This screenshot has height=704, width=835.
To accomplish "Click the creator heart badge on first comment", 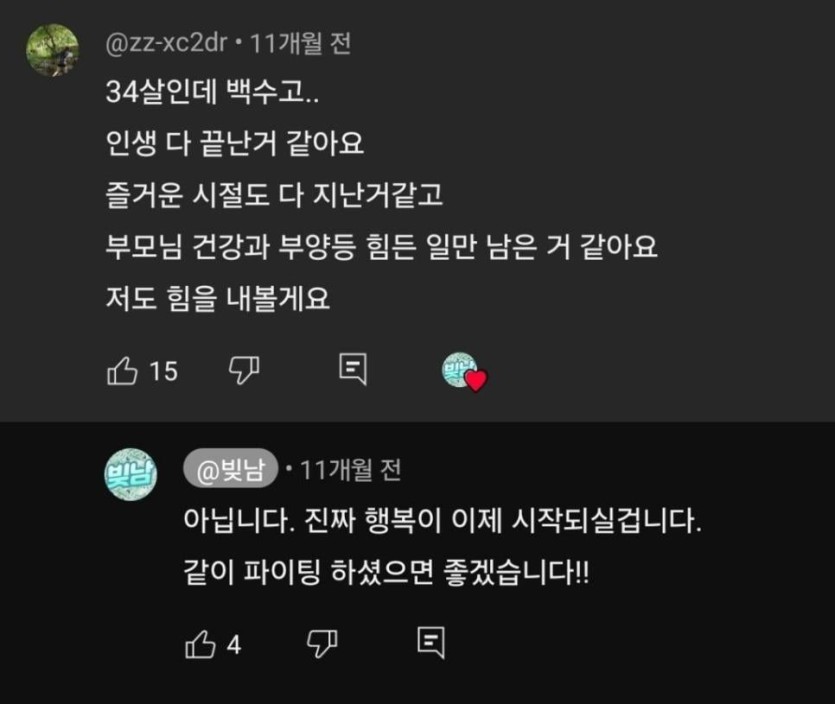I will [x=463, y=372].
